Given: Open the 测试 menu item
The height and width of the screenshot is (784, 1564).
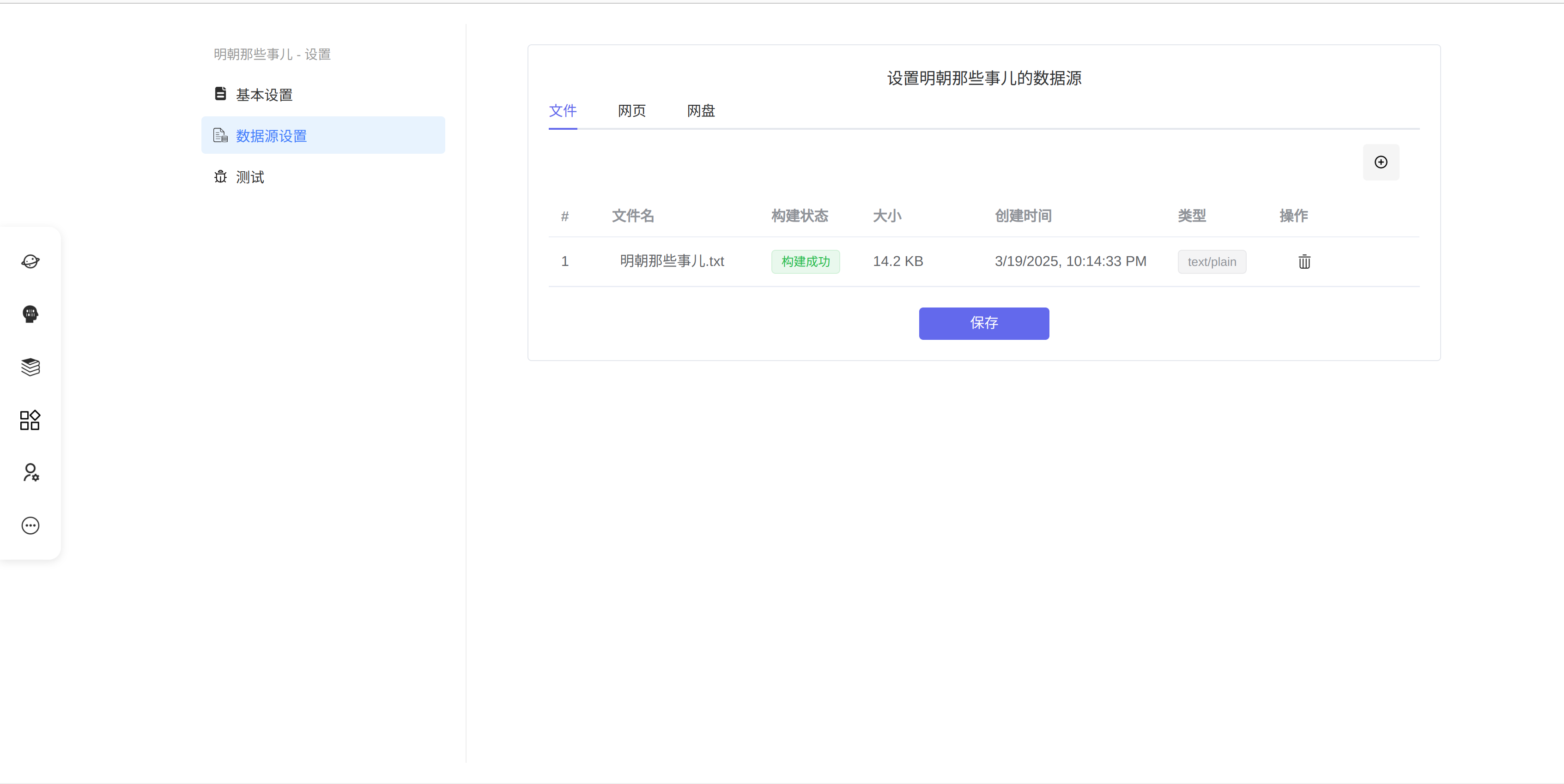Looking at the screenshot, I should coord(249,176).
